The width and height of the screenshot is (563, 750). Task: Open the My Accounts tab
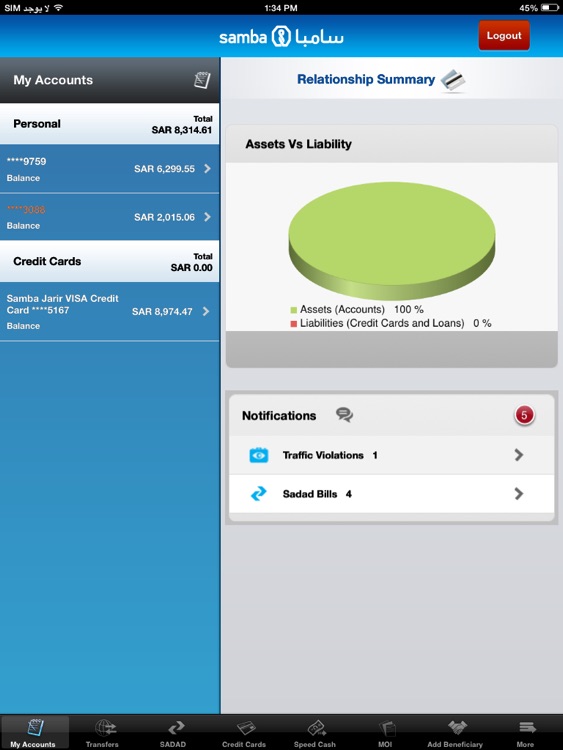(x=34, y=732)
